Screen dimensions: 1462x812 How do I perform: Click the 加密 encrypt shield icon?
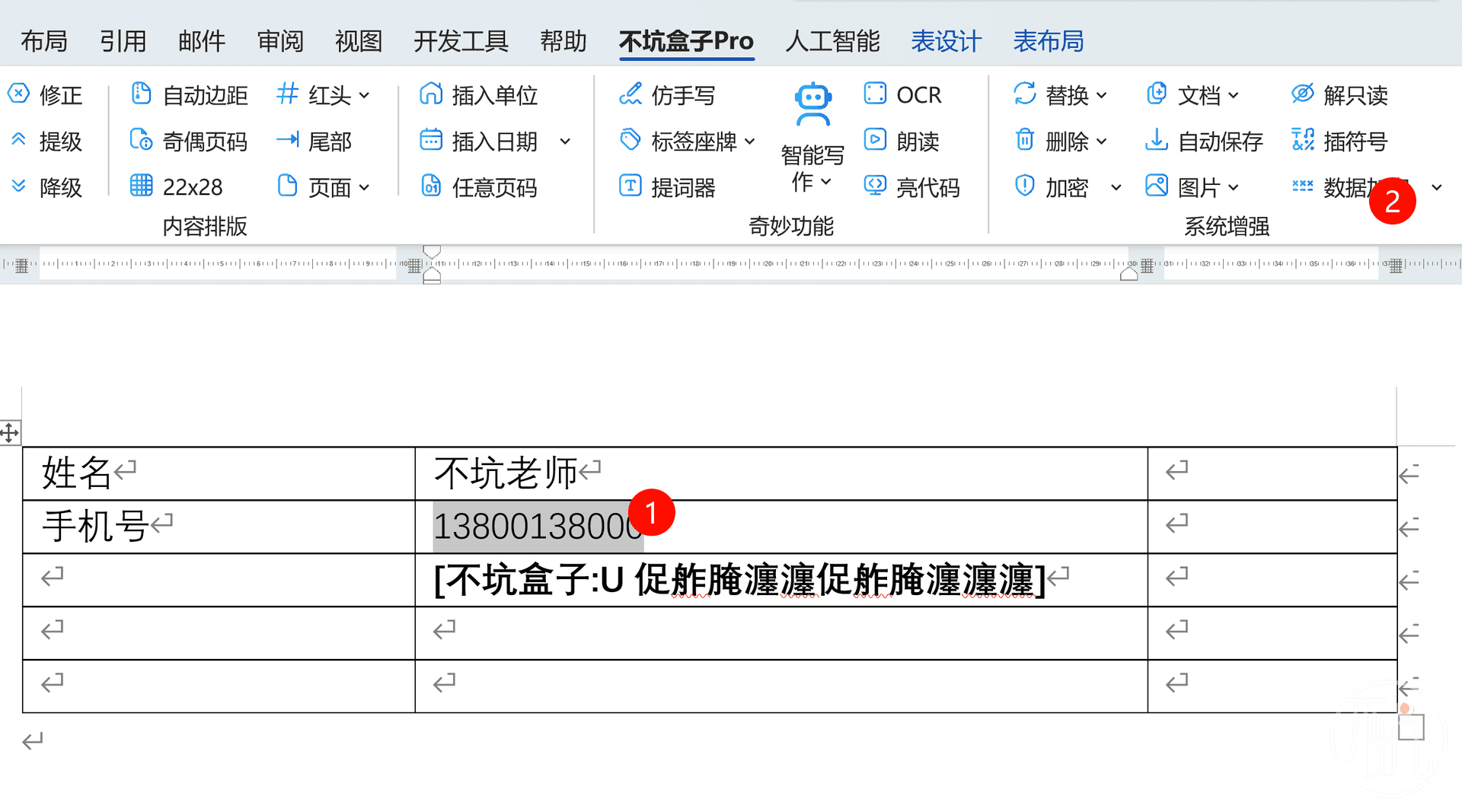1025,186
